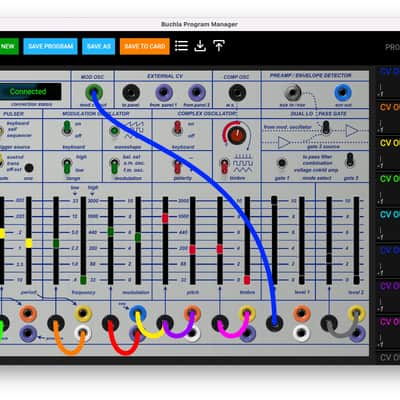Click the pulser 'one' black button
This screenshot has width=400, height=400.
point(29,168)
